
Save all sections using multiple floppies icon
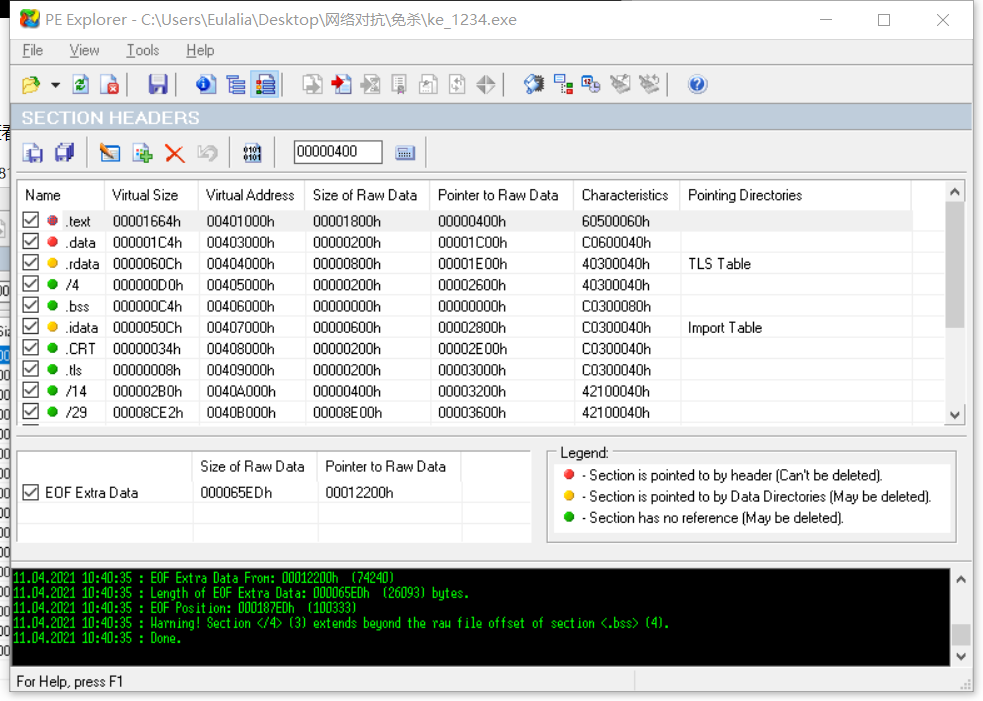(x=65, y=153)
